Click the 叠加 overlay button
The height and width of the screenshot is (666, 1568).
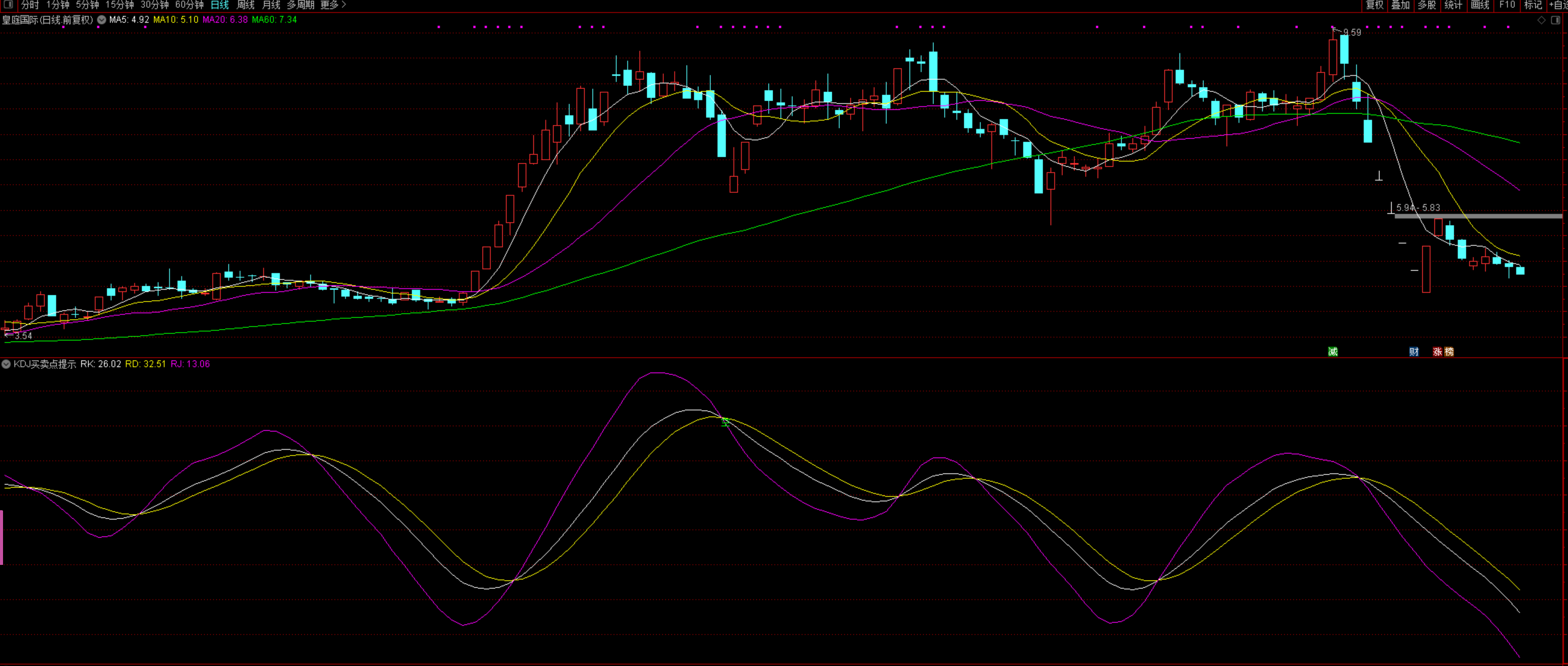coord(1401,5)
